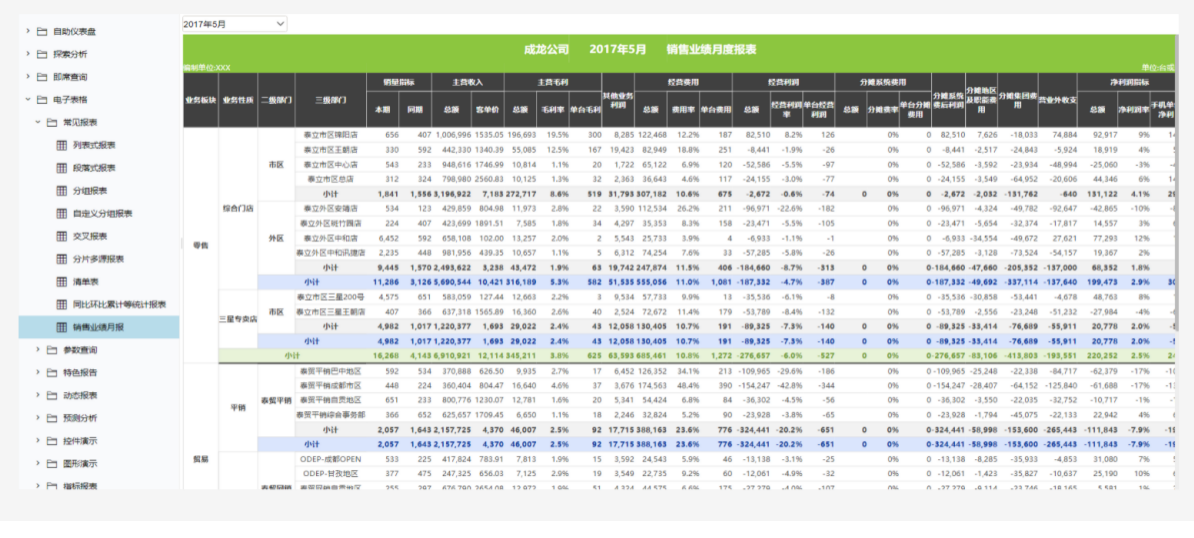Collapse the 常见报表 subfolder arrow
Image resolution: width=1194 pixels, height=538 pixels.
(x=37, y=123)
